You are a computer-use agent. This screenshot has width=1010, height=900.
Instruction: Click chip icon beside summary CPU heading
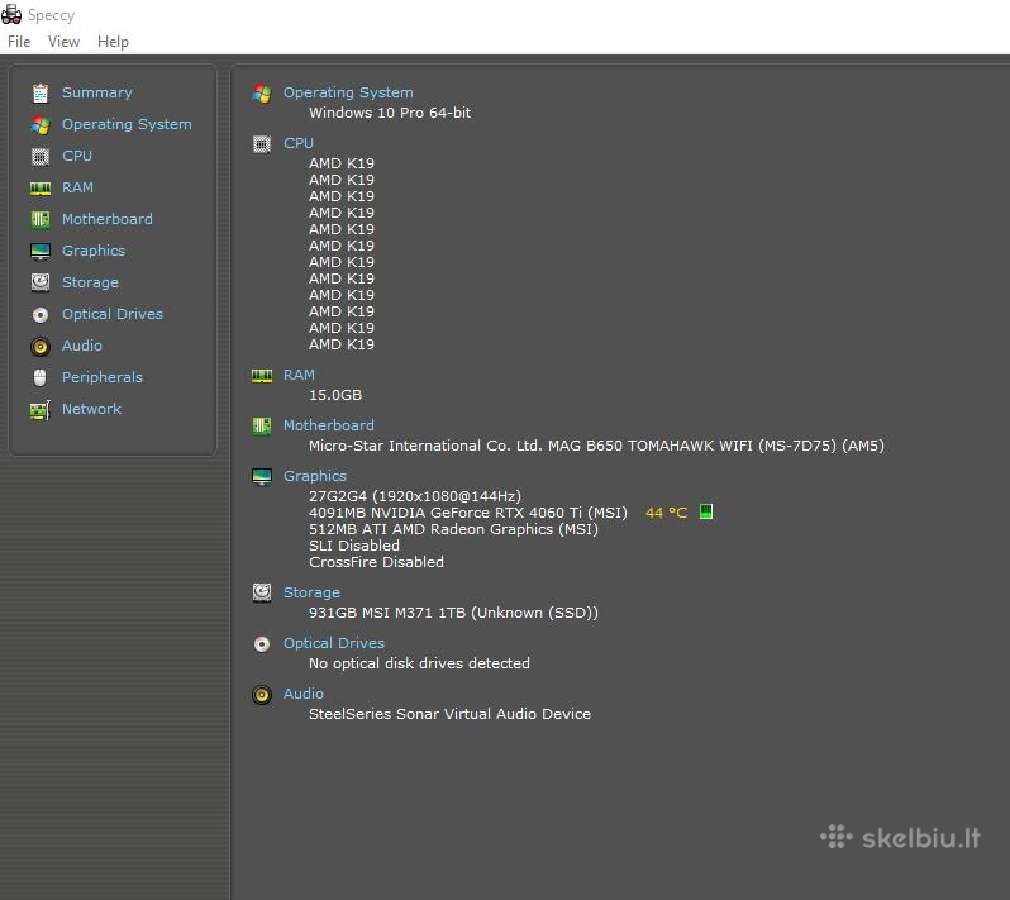(262, 144)
